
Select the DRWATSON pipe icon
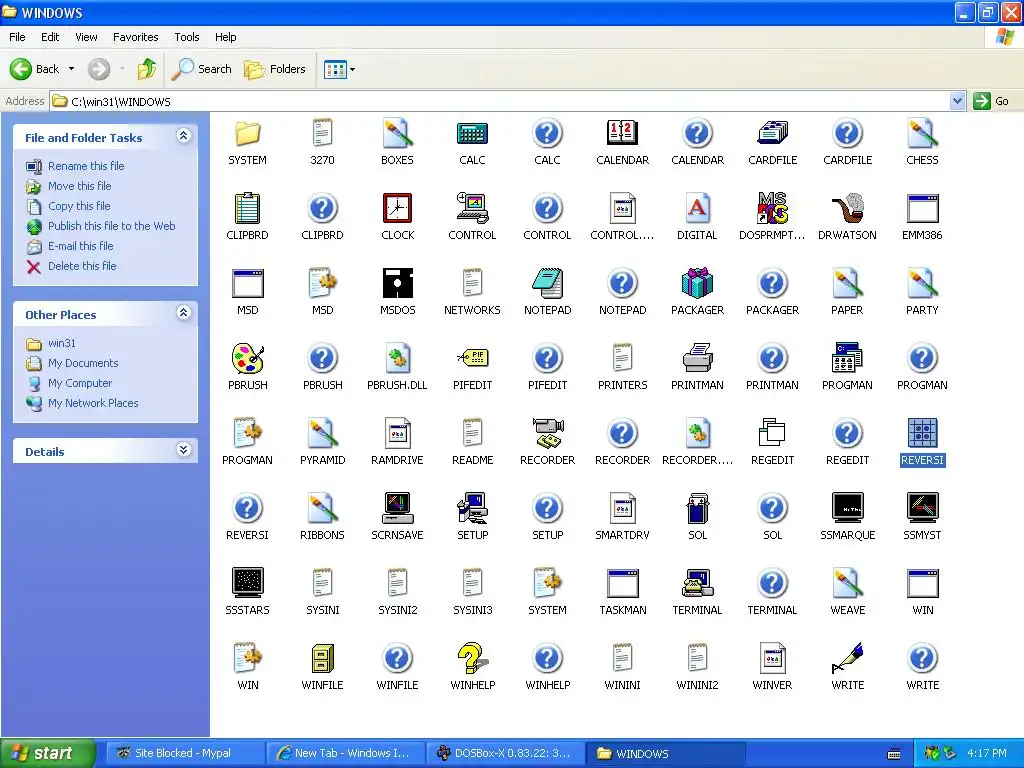847,209
